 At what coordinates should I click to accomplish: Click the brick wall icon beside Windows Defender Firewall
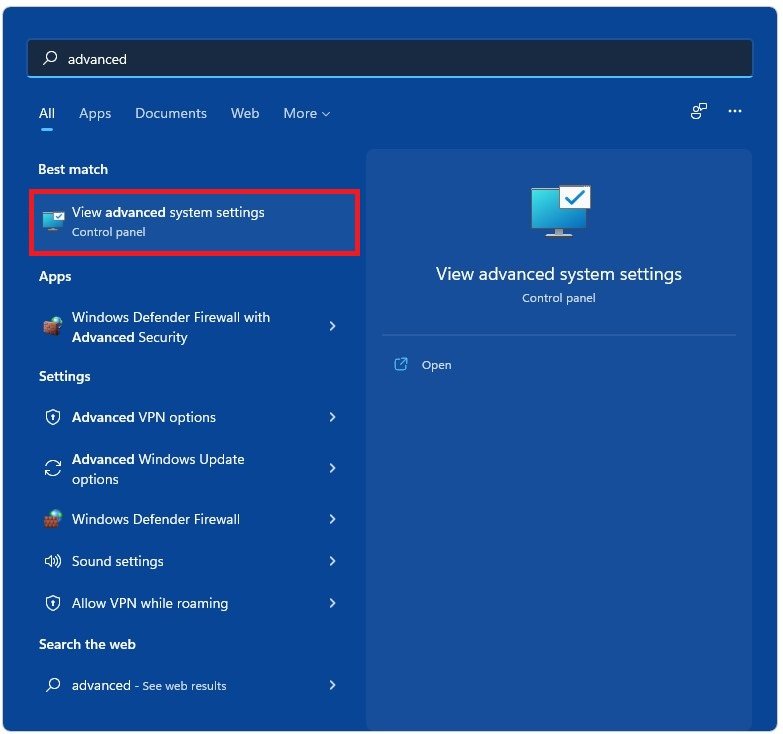(52, 519)
